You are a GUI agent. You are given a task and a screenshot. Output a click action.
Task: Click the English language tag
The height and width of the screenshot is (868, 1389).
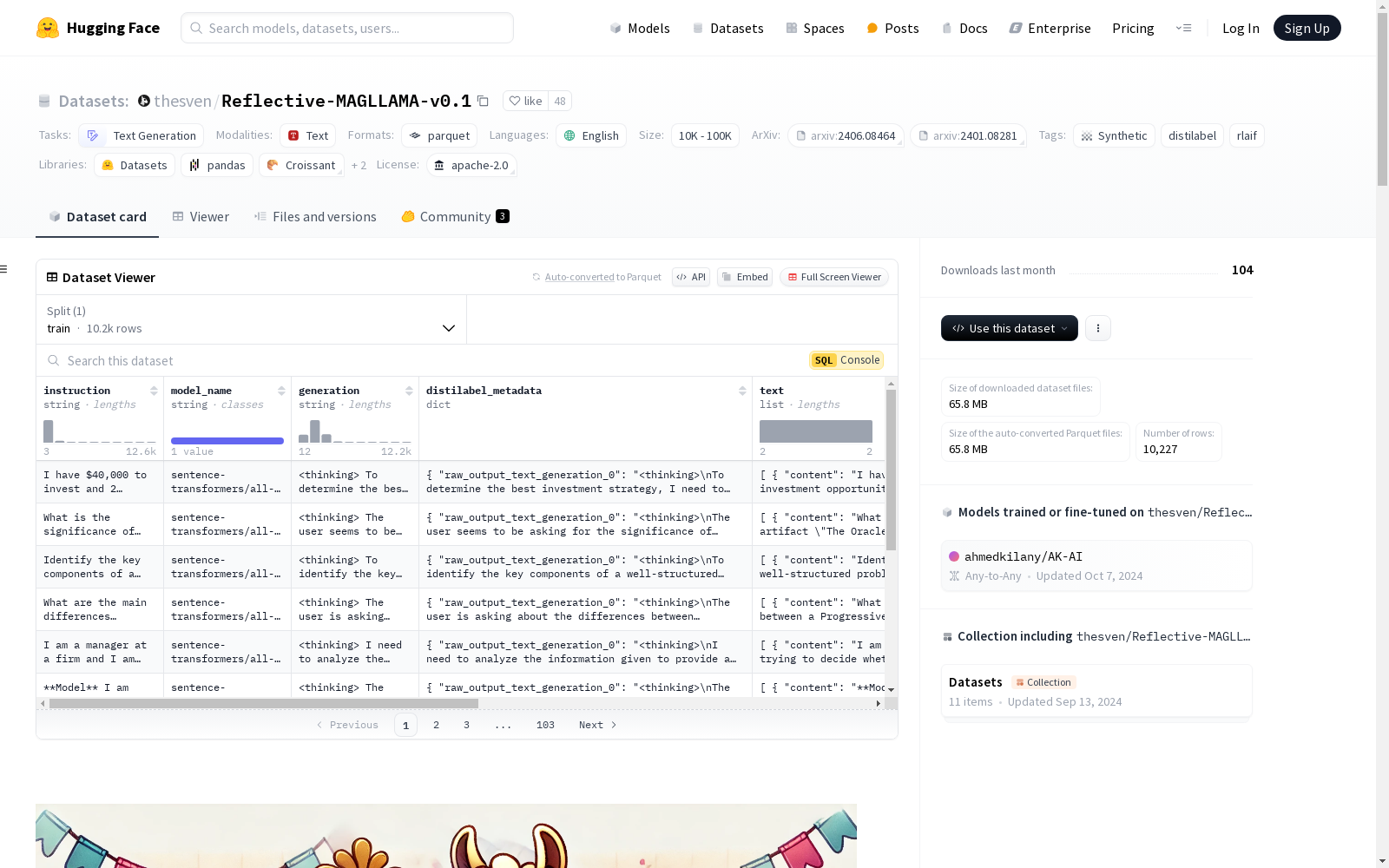[x=591, y=135]
